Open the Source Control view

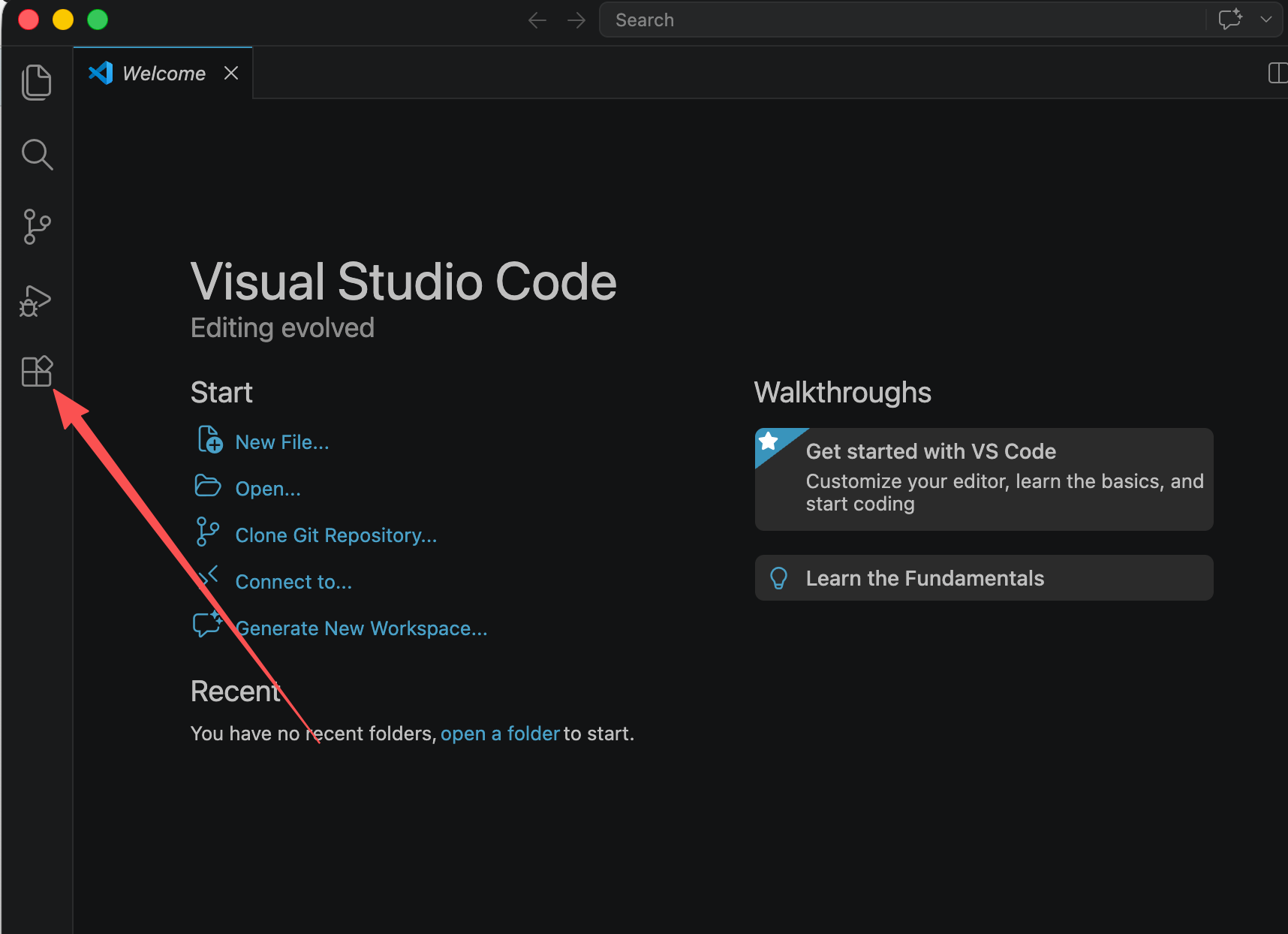37,227
